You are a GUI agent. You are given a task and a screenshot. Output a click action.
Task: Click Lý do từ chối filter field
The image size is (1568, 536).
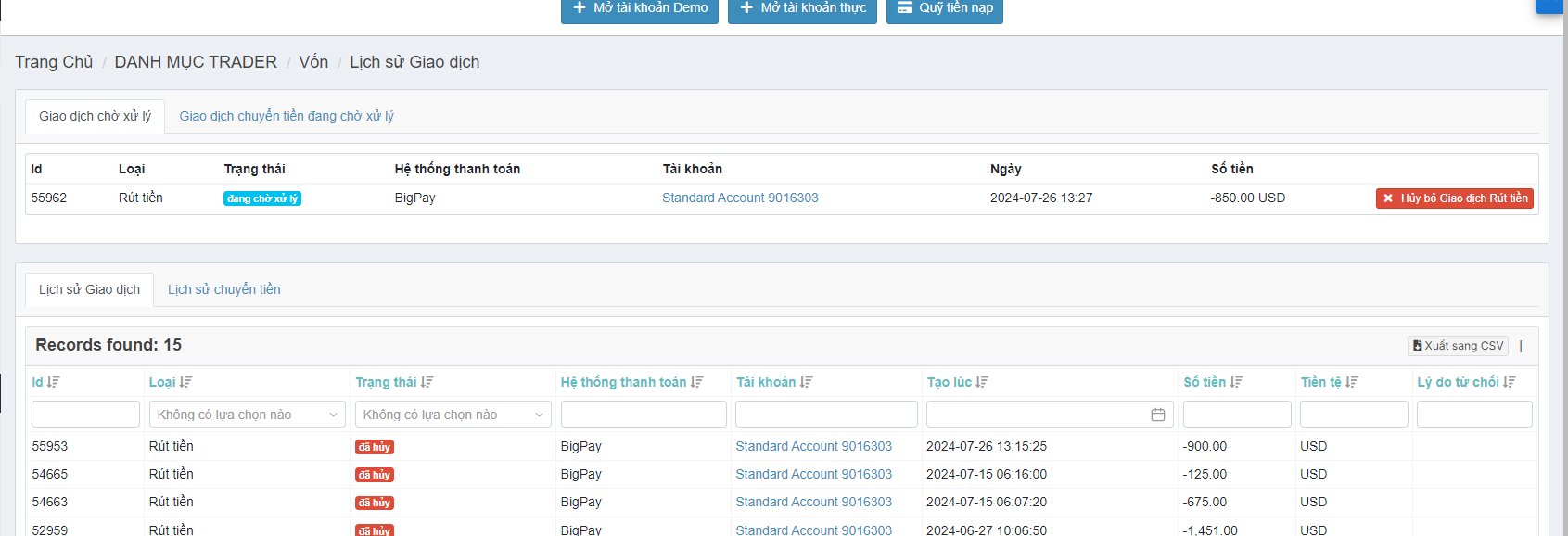click(1474, 415)
